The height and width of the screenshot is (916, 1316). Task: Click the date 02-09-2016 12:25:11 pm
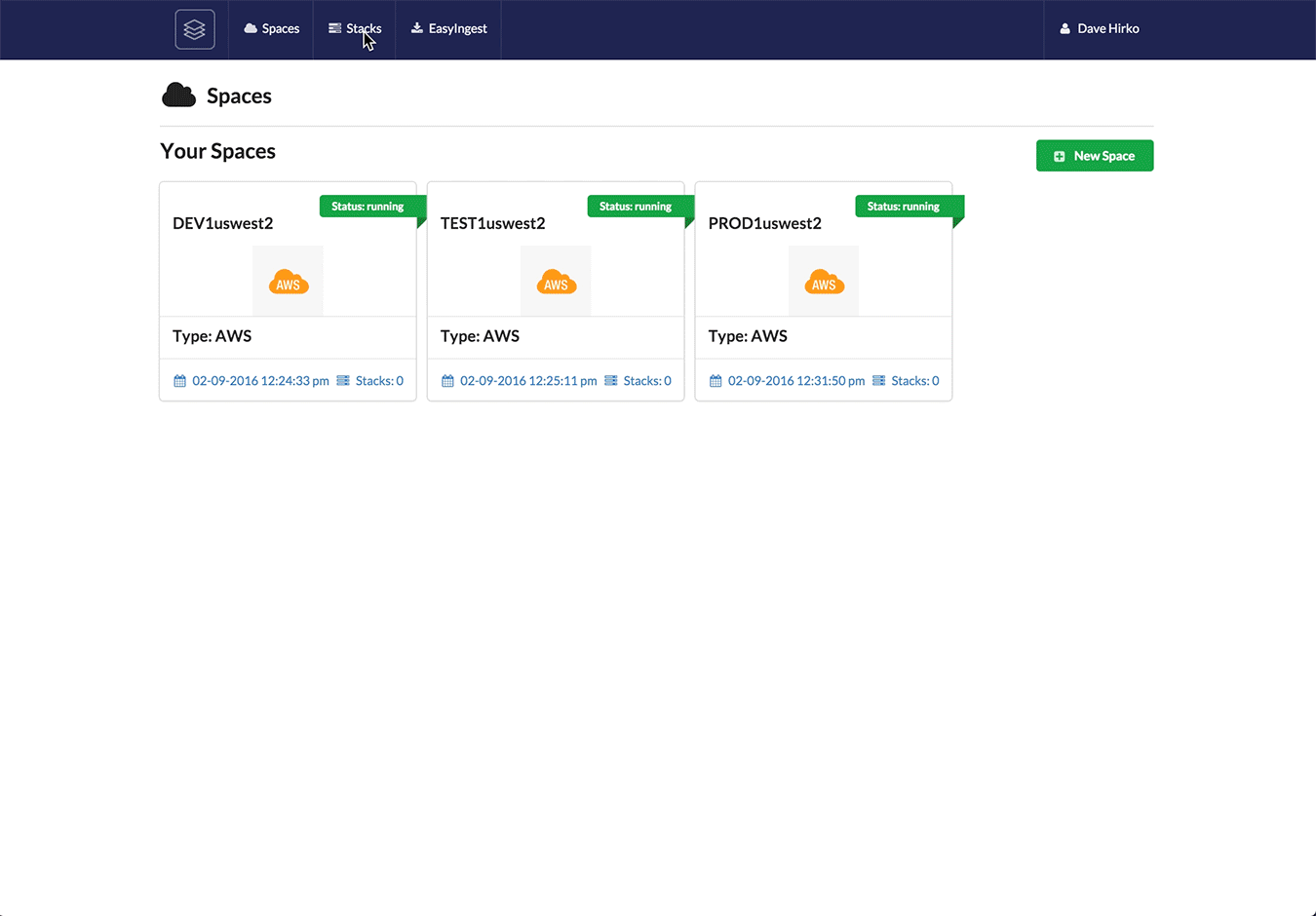tap(528, 381)
